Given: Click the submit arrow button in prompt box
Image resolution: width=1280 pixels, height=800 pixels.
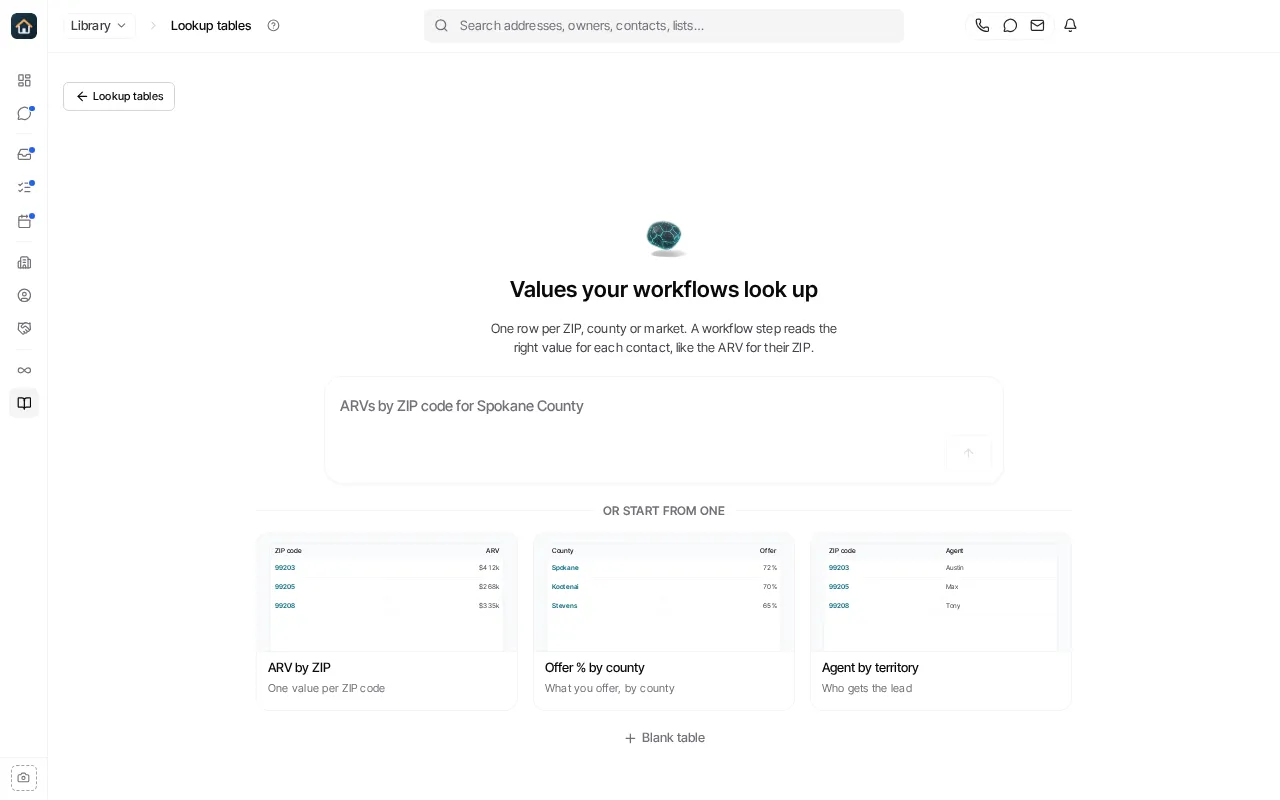Looking at the screenshot, I should 968,453.
